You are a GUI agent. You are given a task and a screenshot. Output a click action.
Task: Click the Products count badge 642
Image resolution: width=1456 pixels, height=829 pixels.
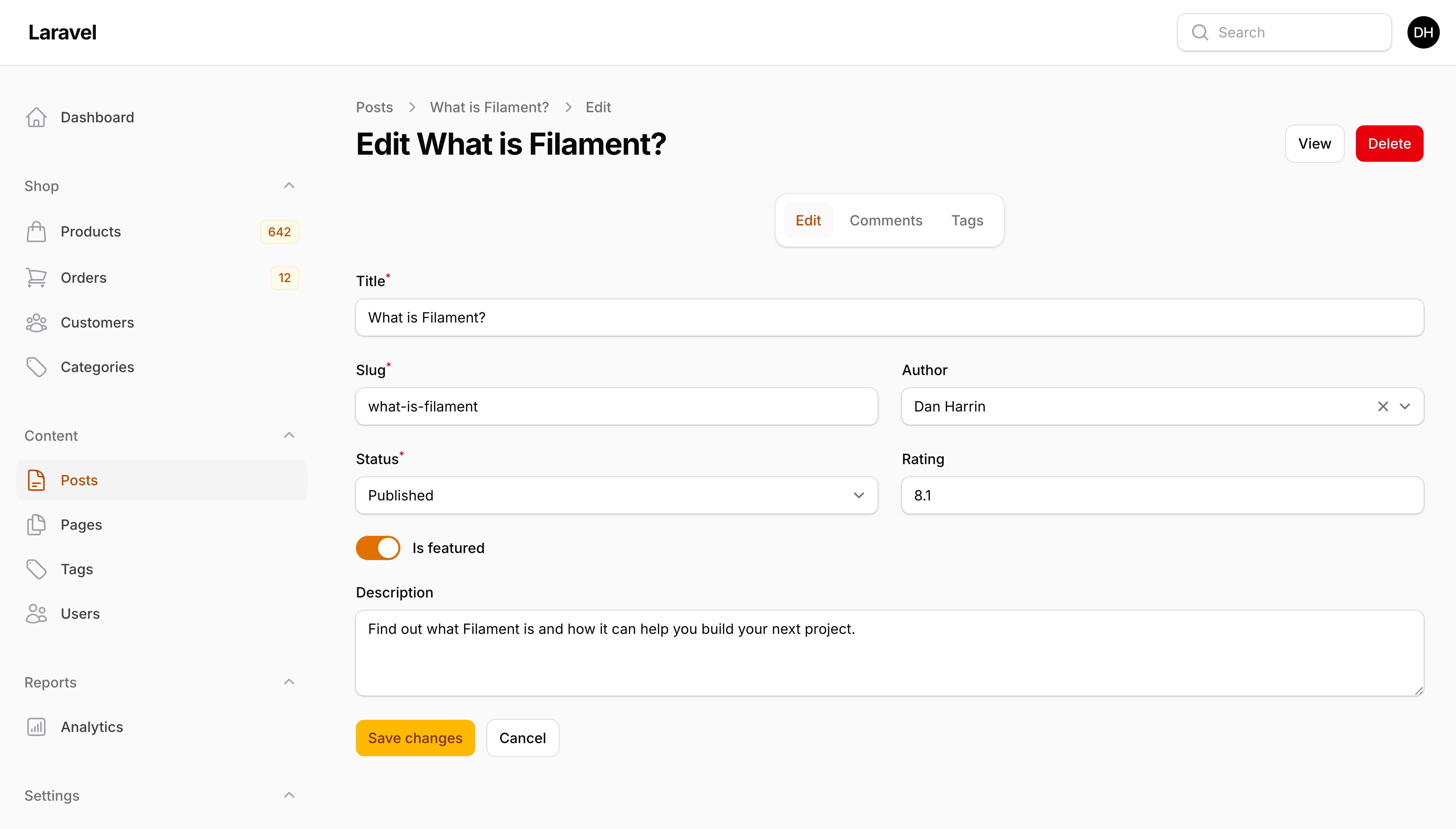point(279,232)
